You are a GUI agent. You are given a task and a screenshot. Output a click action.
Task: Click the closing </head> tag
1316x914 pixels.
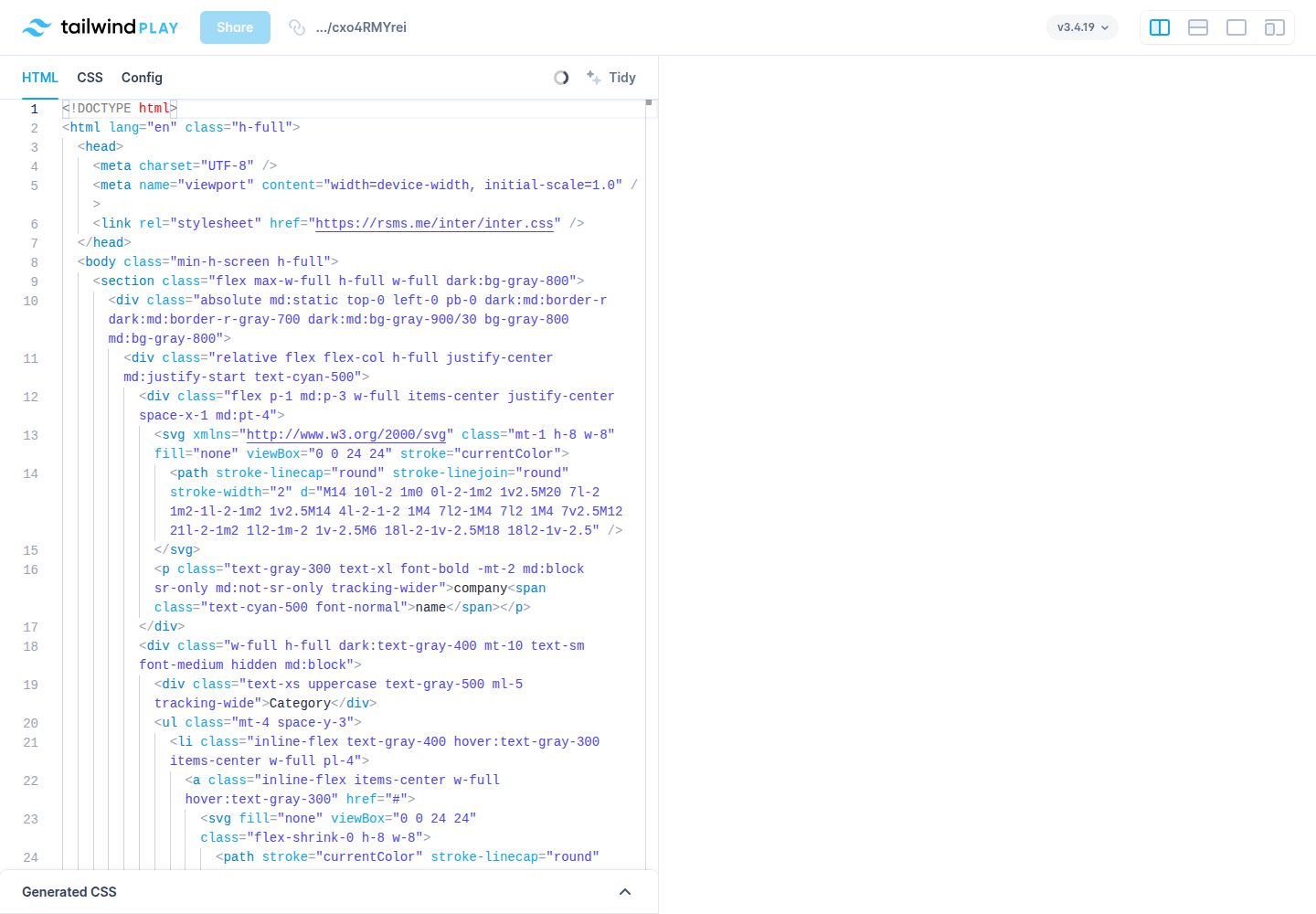[x=104, y=242]
